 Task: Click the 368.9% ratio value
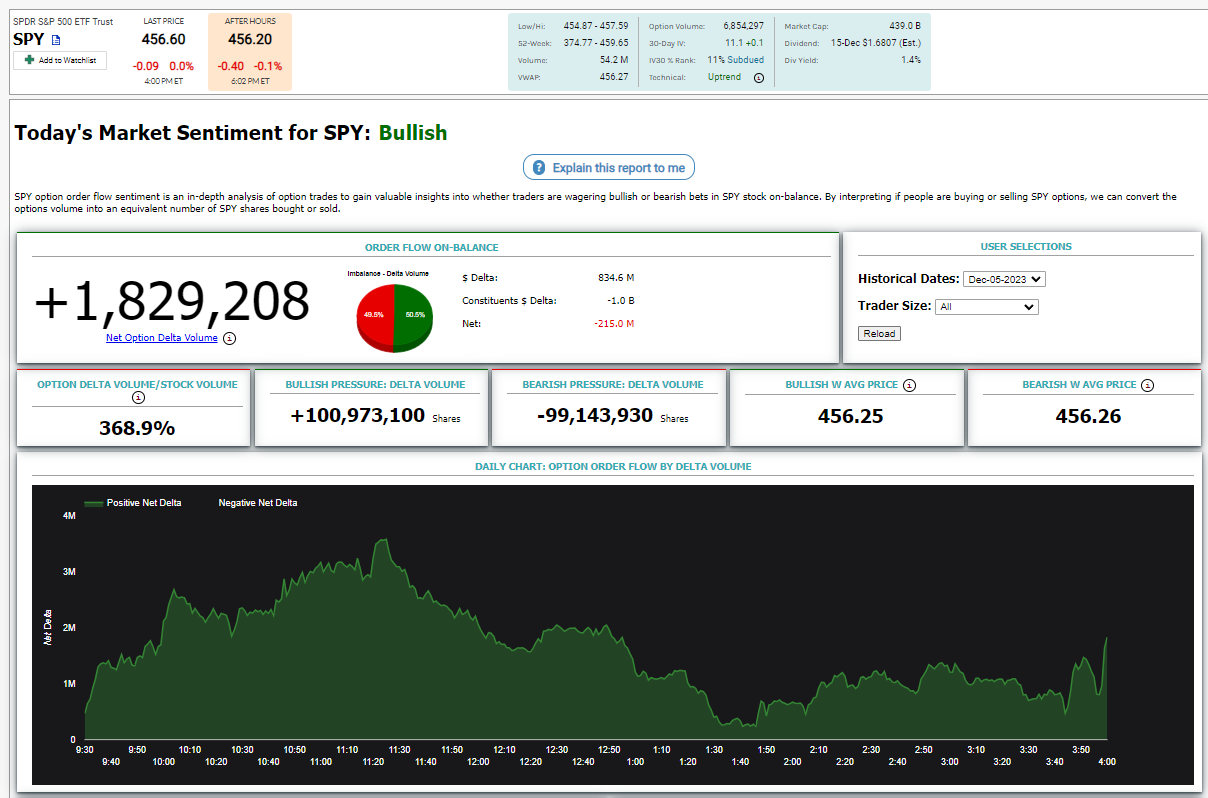(137, 428)
